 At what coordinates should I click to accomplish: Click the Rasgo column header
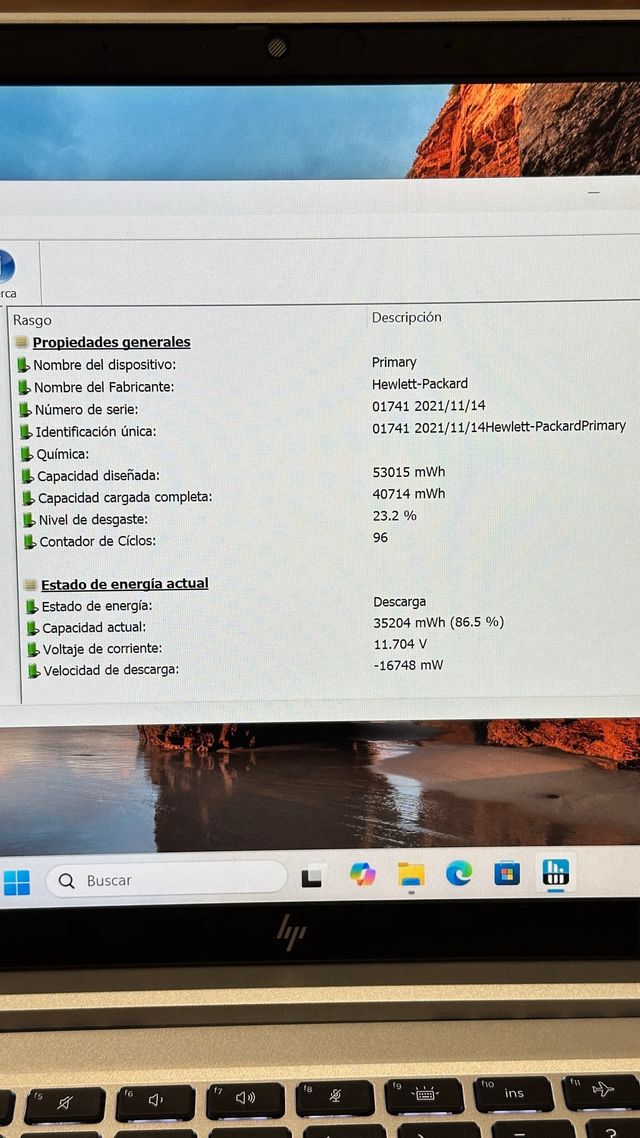[32, 320]
